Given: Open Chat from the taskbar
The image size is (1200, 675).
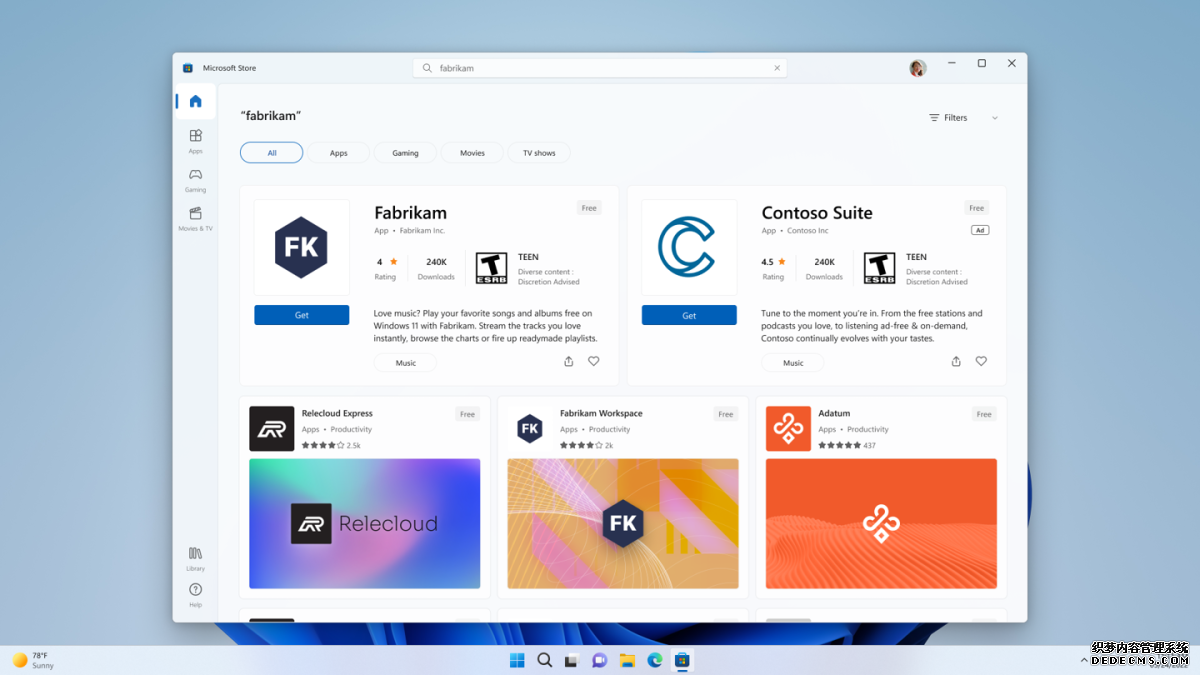Looking at the screenshot, I should coord(599,660).
